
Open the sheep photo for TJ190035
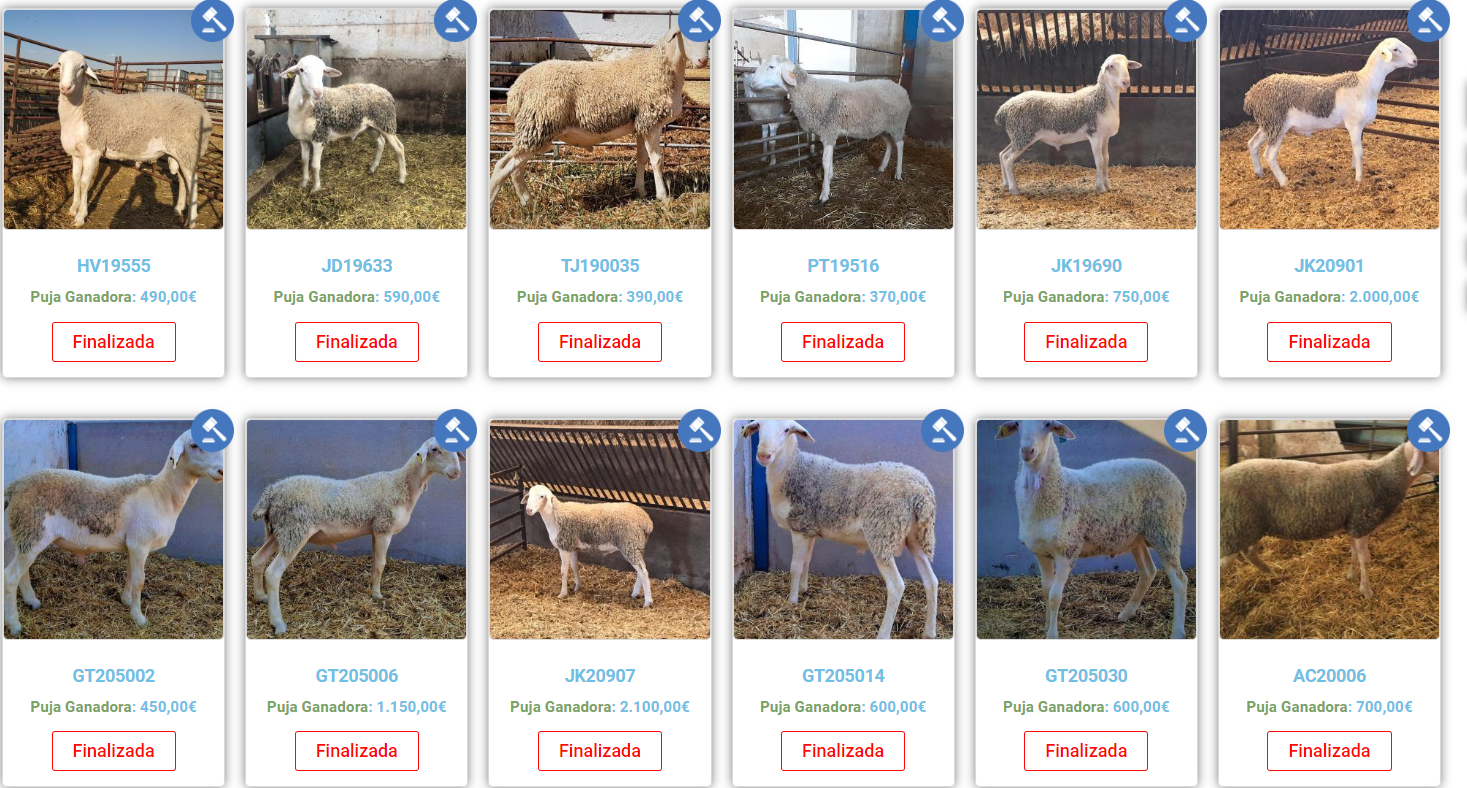click(x=600, y=119)
